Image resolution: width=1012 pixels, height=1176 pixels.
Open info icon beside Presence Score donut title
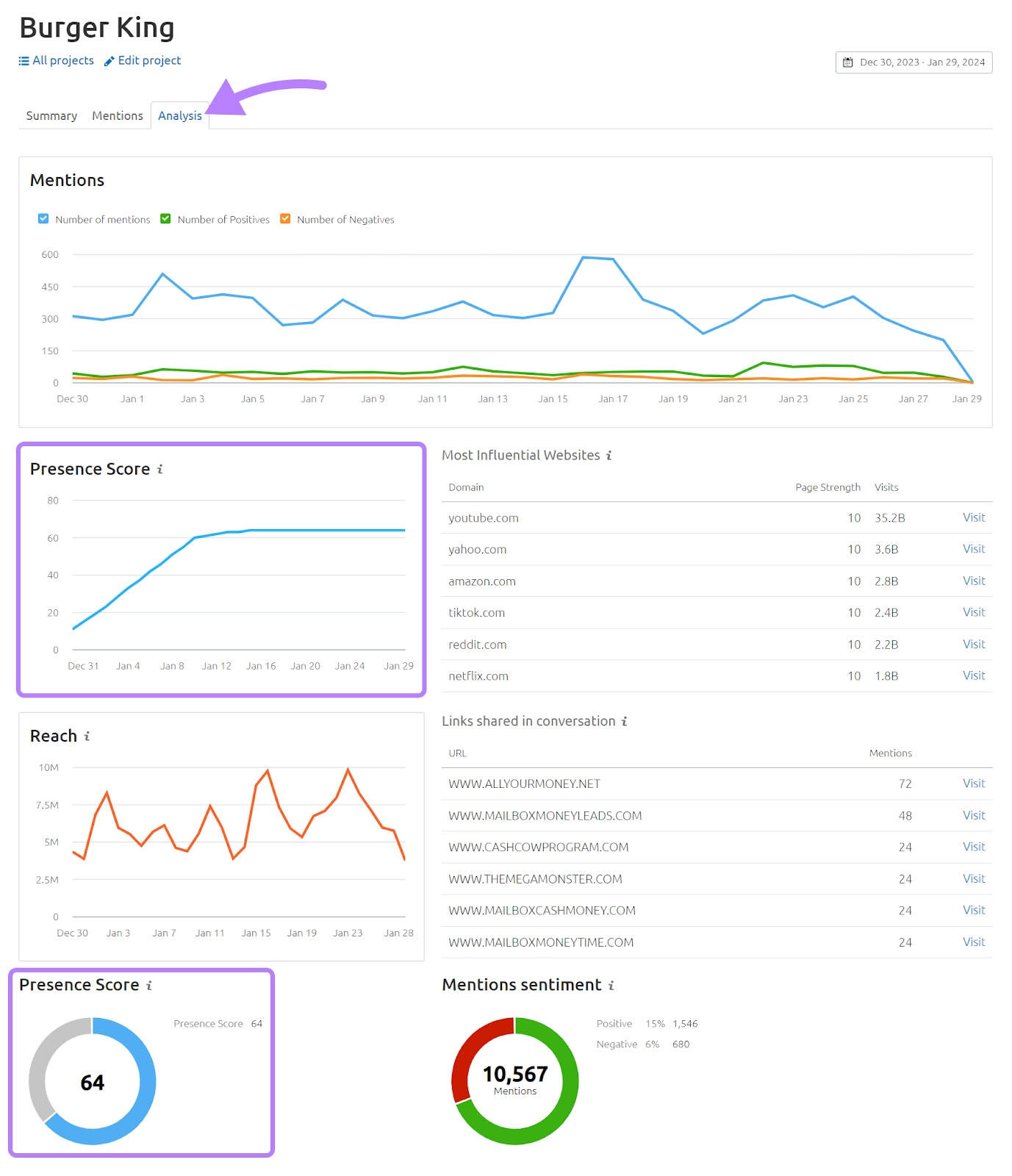click(x=149, y=985)
